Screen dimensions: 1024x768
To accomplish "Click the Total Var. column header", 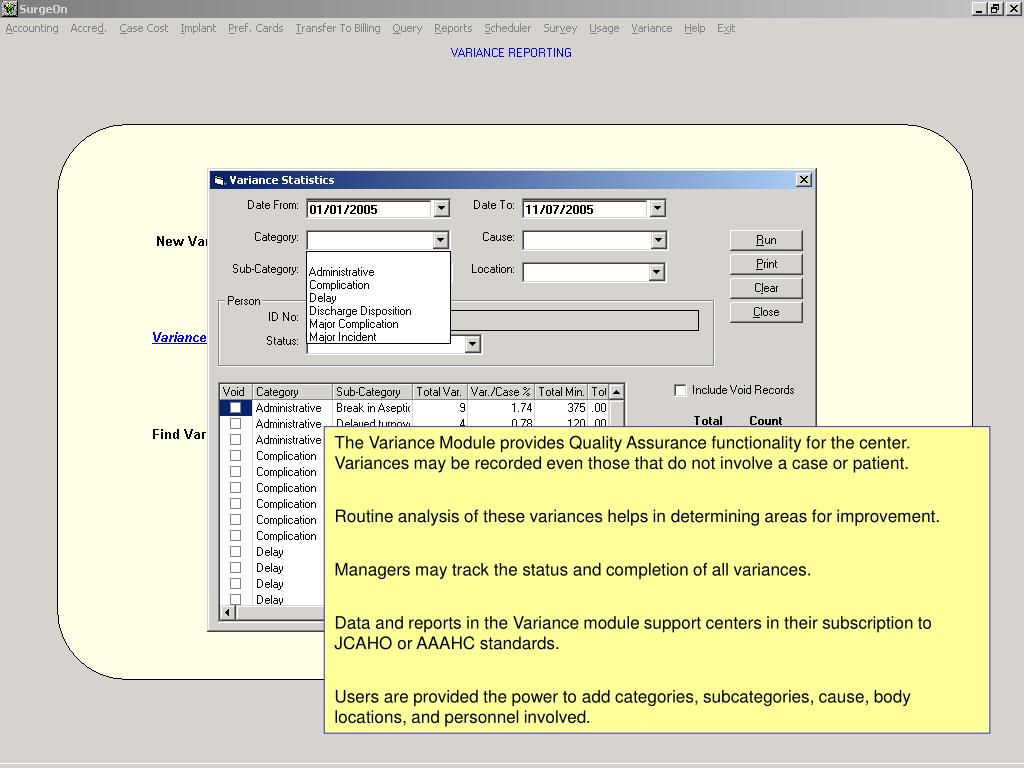I will pyautogui.click(x=440, y=392).
